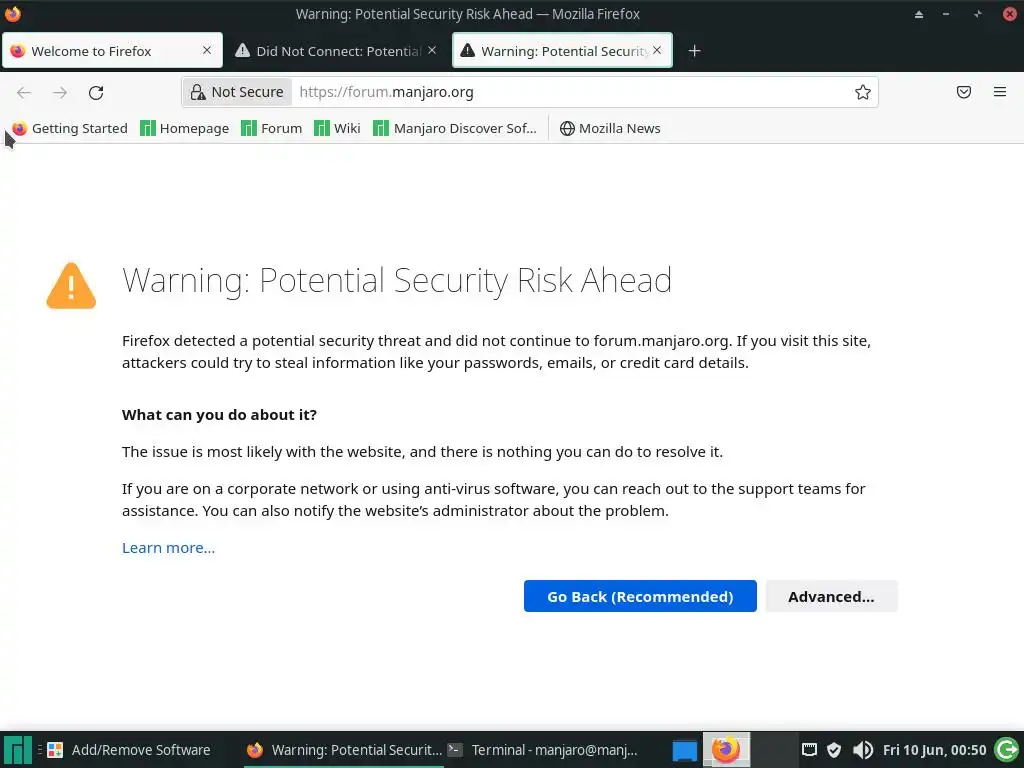1024x768 pixels.
Task: Close the Did Not Connect tab
Action: click(432, 50)
